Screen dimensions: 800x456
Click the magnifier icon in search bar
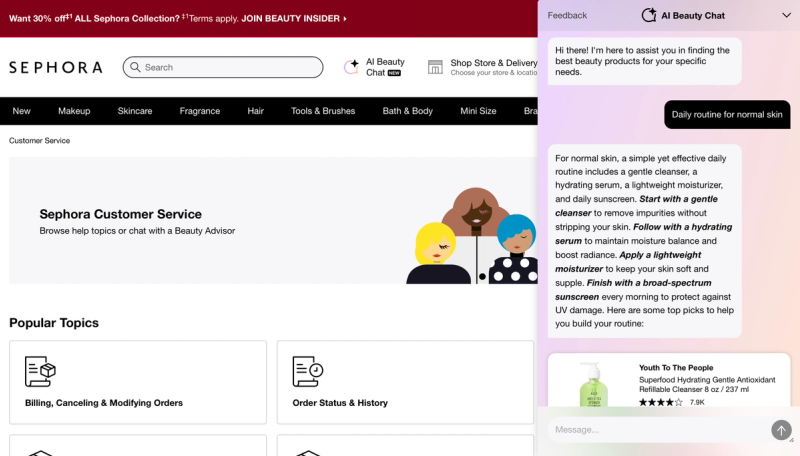click(x=135, y=67)
